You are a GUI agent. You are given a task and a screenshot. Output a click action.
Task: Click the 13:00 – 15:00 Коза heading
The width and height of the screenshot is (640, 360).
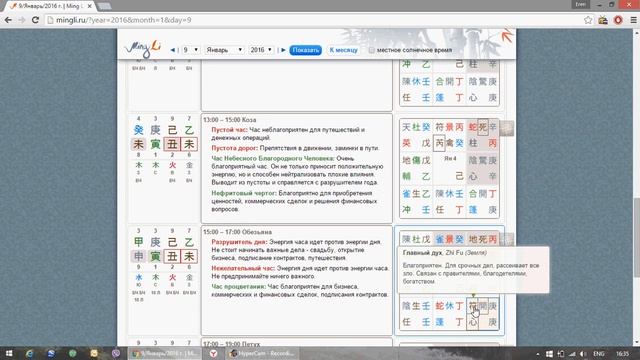230,120
